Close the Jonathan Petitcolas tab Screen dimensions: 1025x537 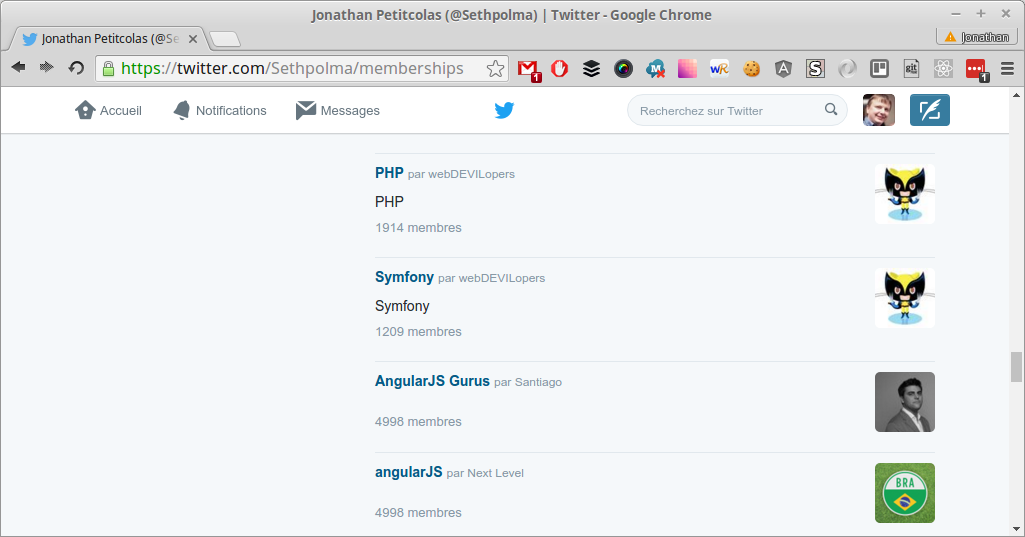coord(193,39)
